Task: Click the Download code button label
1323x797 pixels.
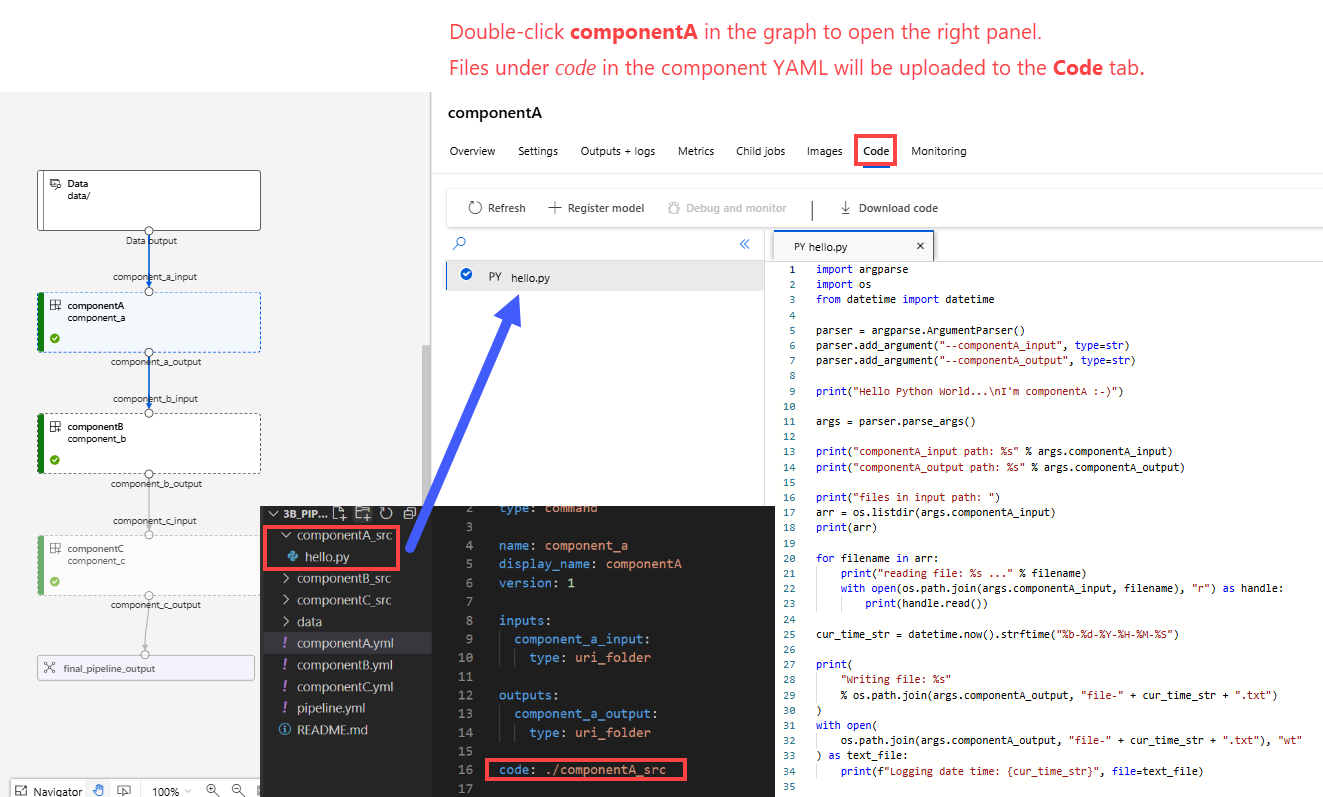Action: [x=898, y=208]
